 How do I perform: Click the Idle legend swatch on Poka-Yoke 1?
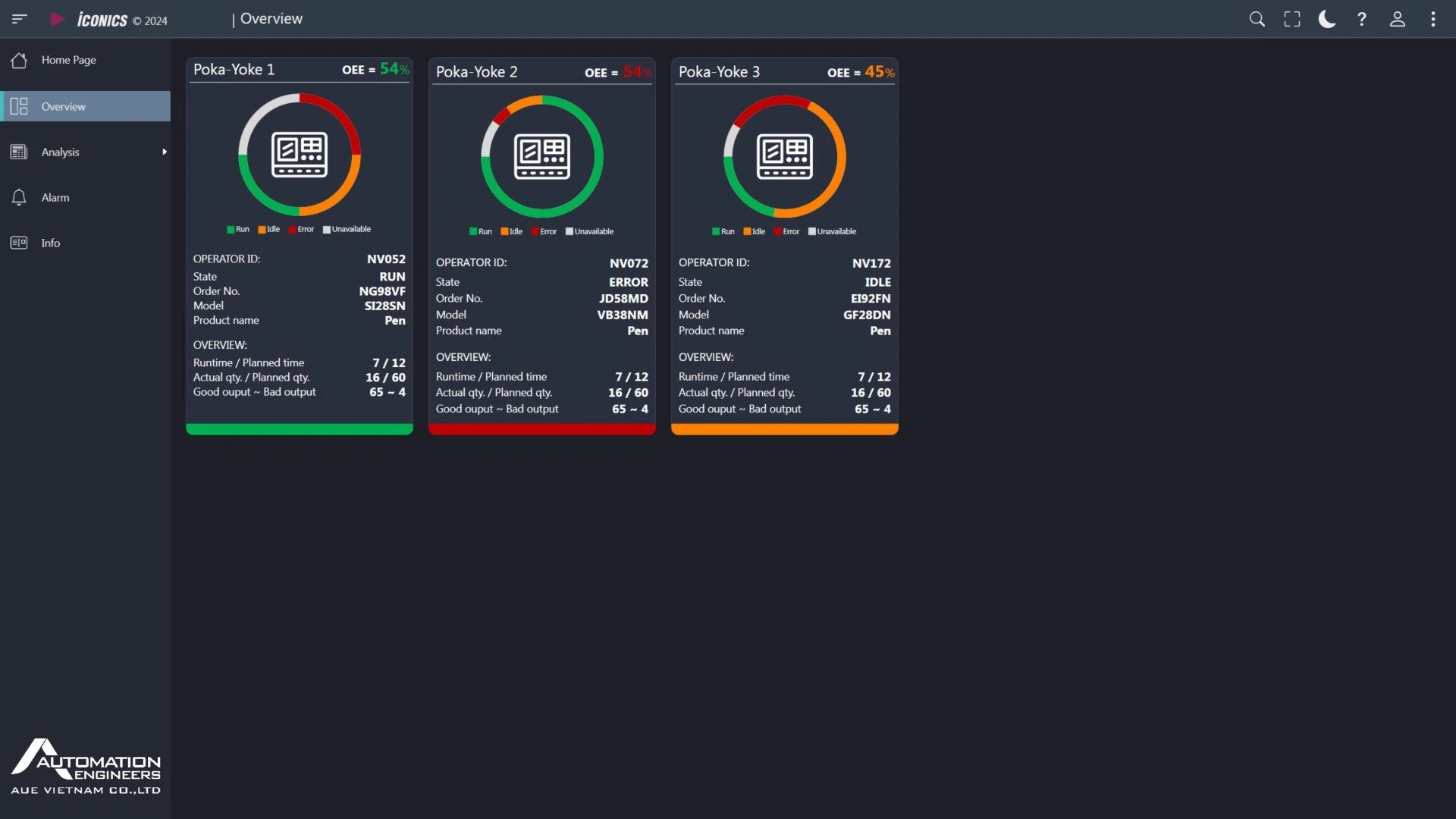(x=262, y=229)
